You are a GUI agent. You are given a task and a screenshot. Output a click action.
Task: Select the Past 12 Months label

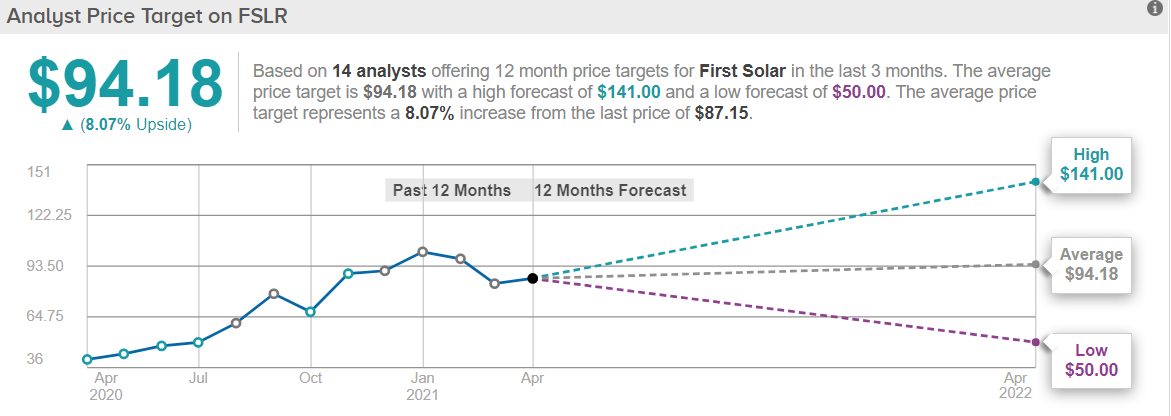point(451,190)
